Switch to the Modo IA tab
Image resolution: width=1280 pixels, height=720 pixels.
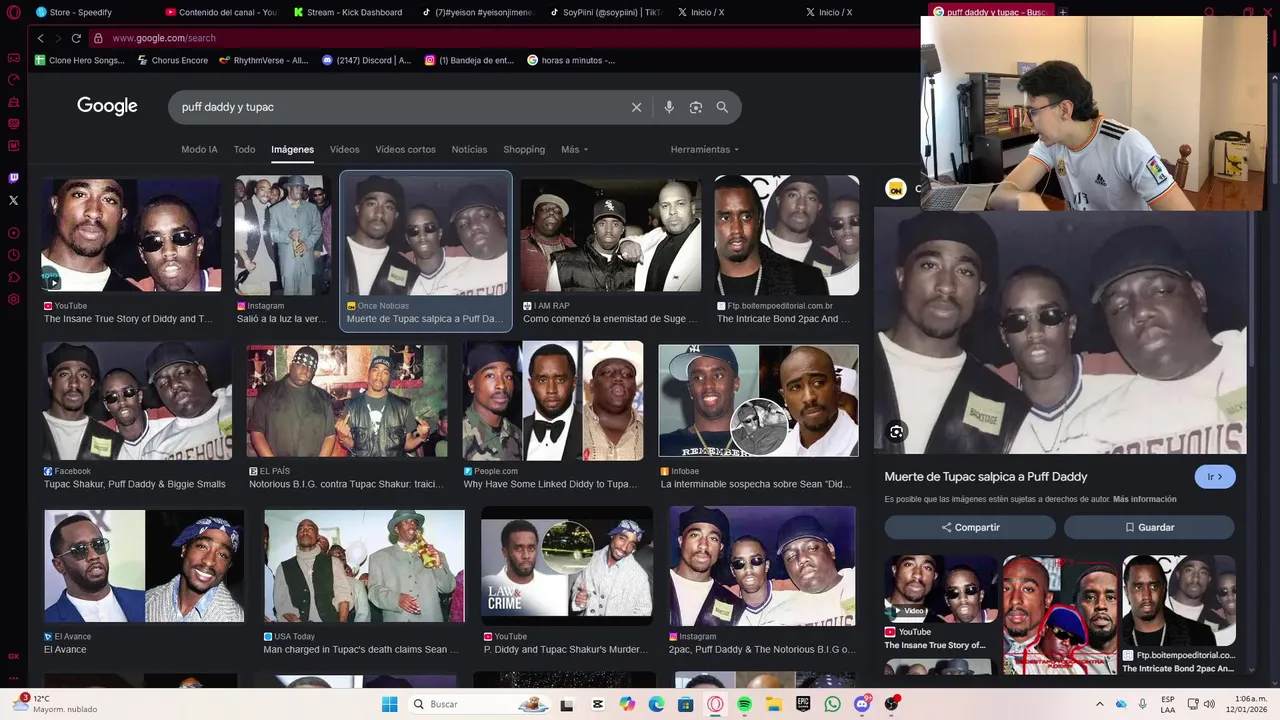click(199, 149)
